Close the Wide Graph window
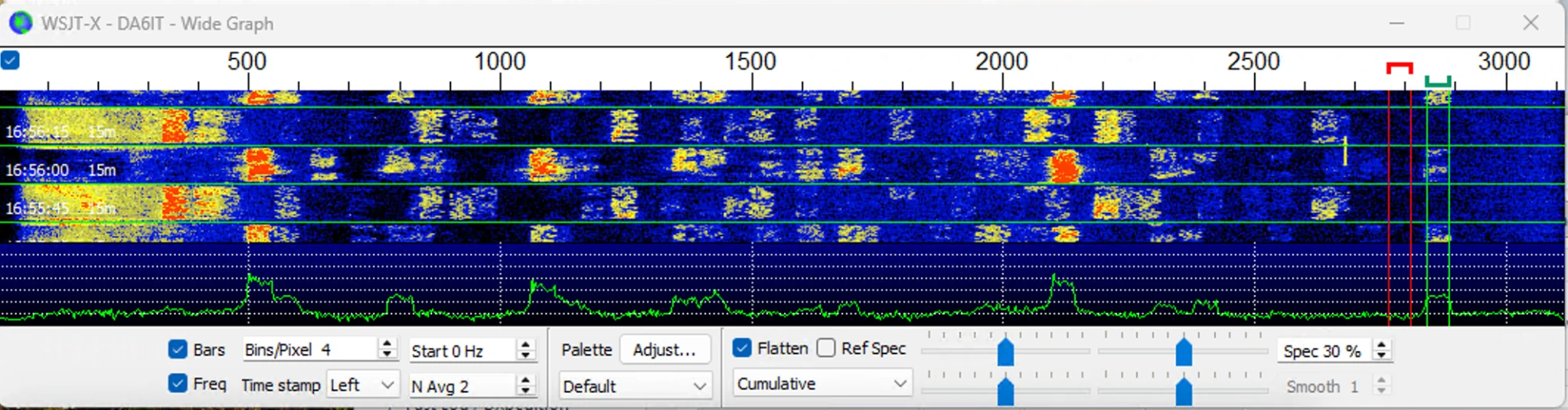Screen dimensions: 1568x410 coord(1530,23)
